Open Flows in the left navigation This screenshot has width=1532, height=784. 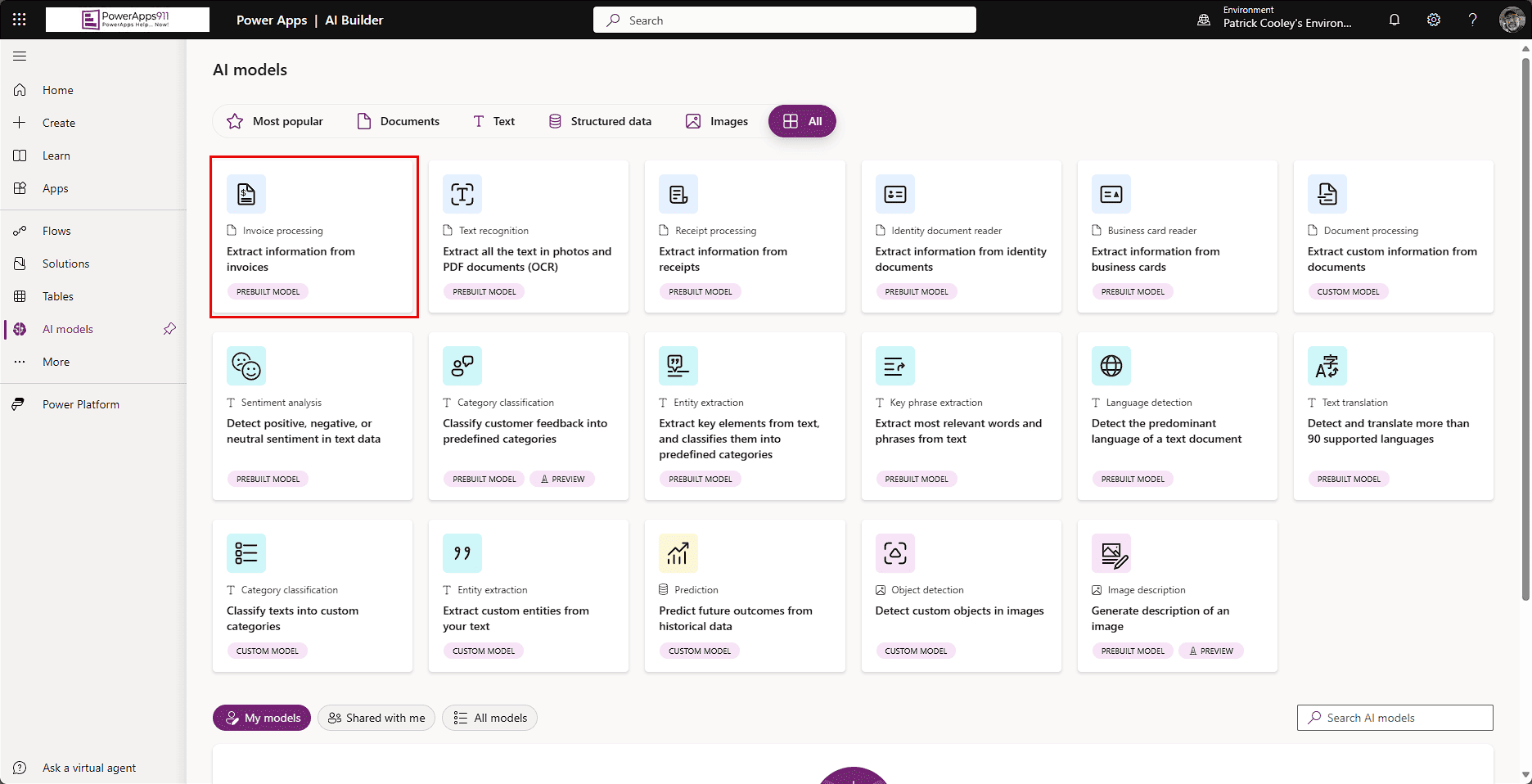(56, 231)
